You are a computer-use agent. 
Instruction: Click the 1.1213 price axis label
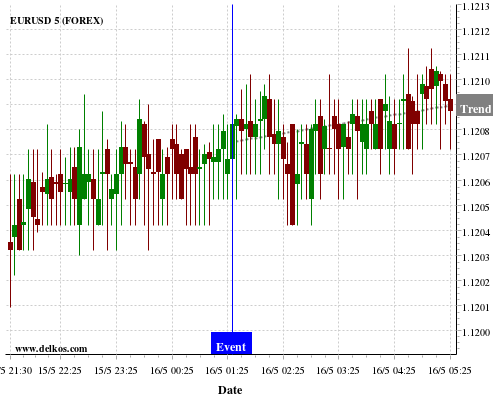476,6
